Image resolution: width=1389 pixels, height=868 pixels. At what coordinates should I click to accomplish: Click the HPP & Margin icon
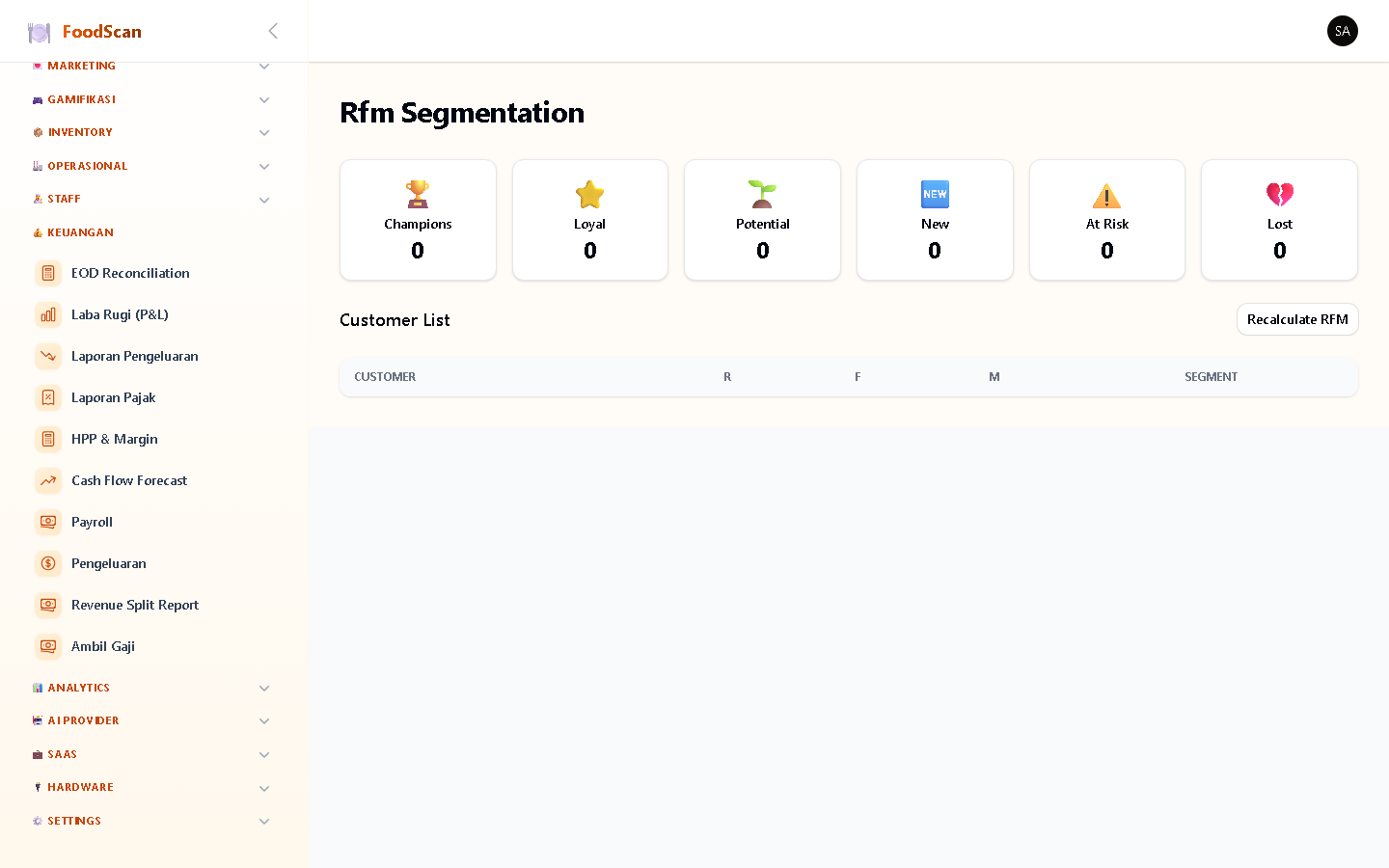48,439
